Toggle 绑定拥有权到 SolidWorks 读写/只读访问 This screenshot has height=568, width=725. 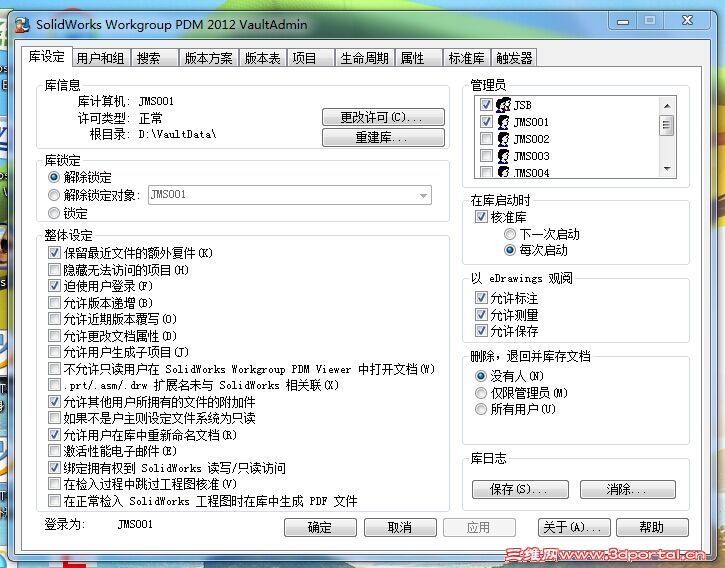[54, 468]
